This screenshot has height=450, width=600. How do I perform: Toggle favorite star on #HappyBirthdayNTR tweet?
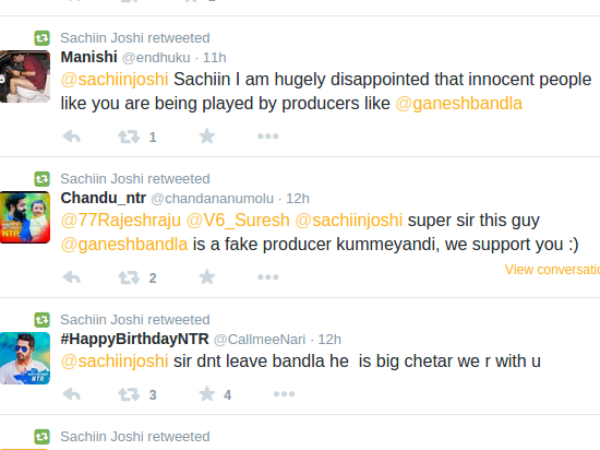[207, 394]
